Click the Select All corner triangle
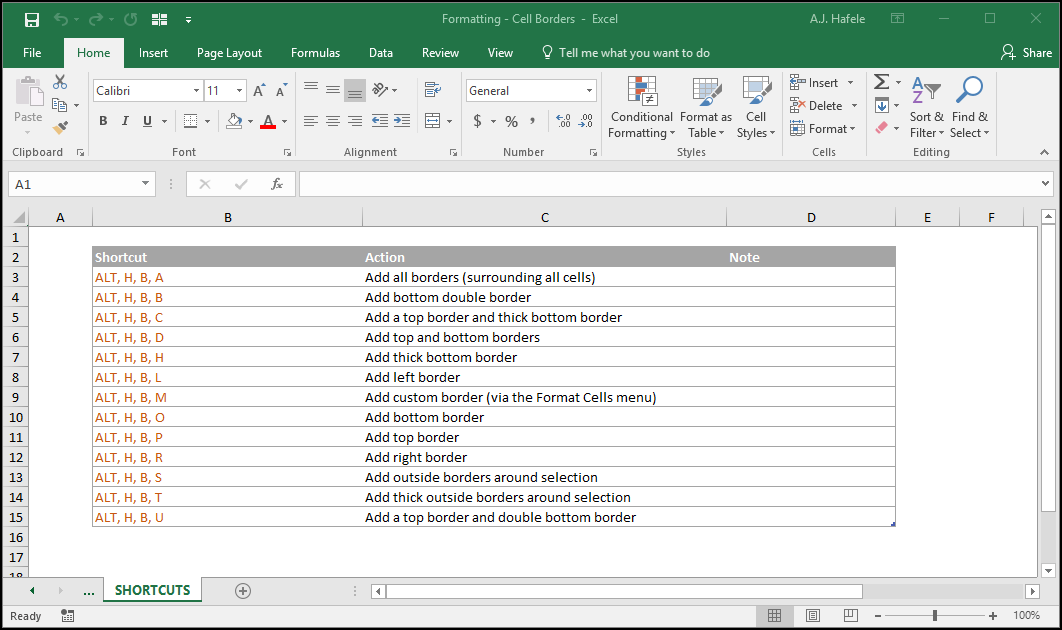This screenshot has height=630, width=1062. coord(18,217)
